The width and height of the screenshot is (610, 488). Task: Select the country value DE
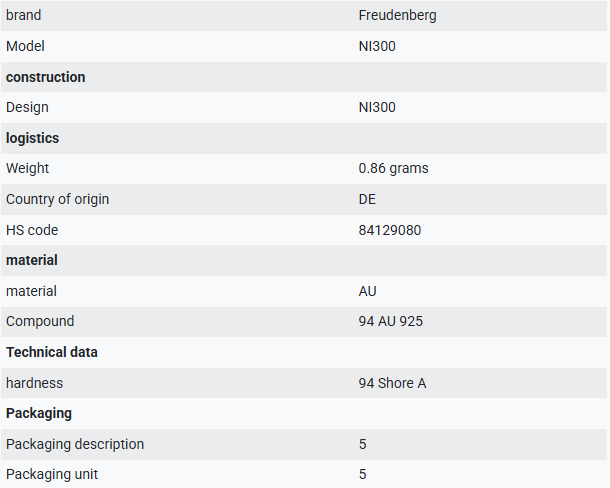367,199
